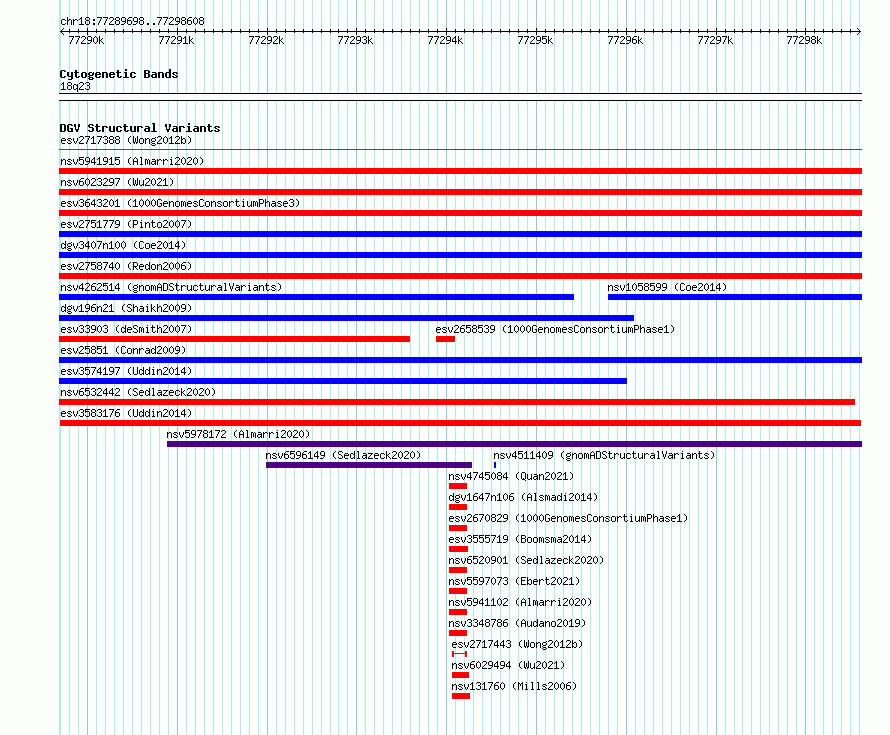
Task: Select nsv6520901 (Sedlazeck2020) label
Action: point(526,560)
